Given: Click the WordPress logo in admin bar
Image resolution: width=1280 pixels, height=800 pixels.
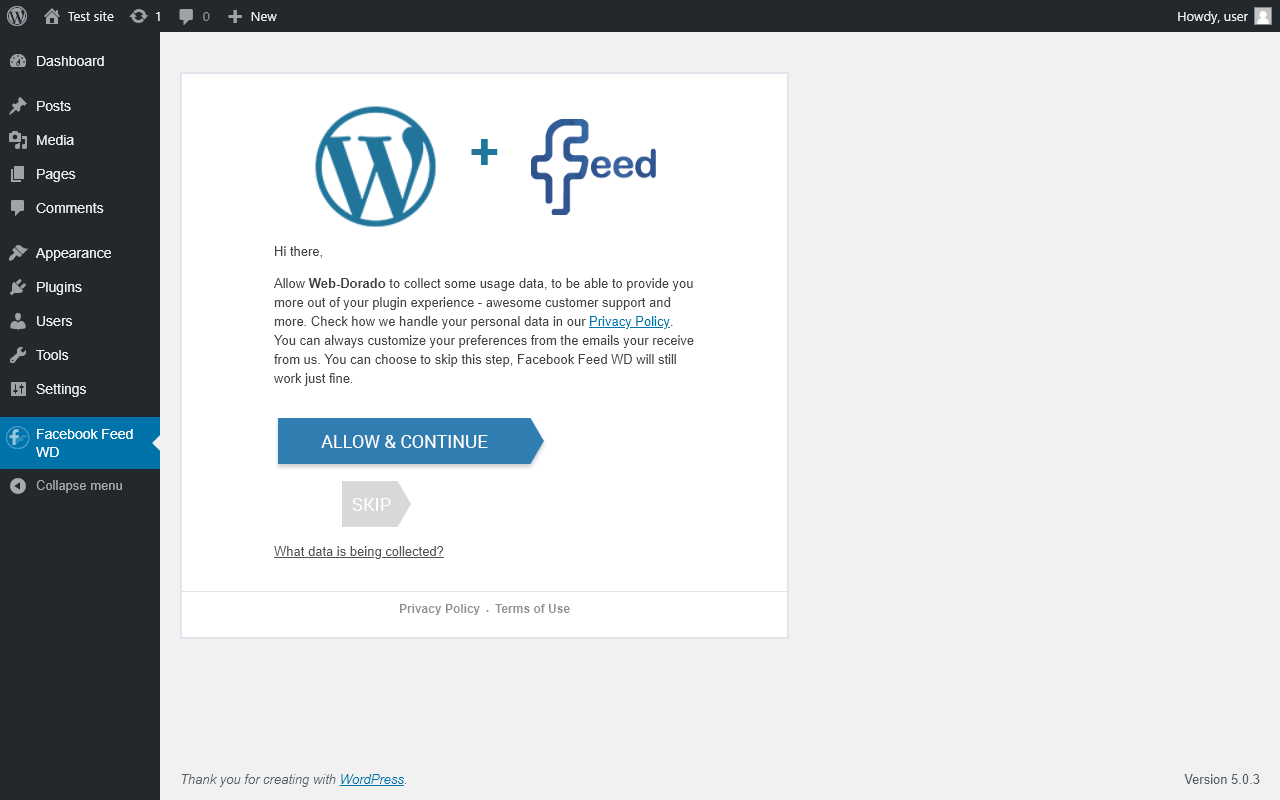Looking at the screenshot, I should point(17,16).
